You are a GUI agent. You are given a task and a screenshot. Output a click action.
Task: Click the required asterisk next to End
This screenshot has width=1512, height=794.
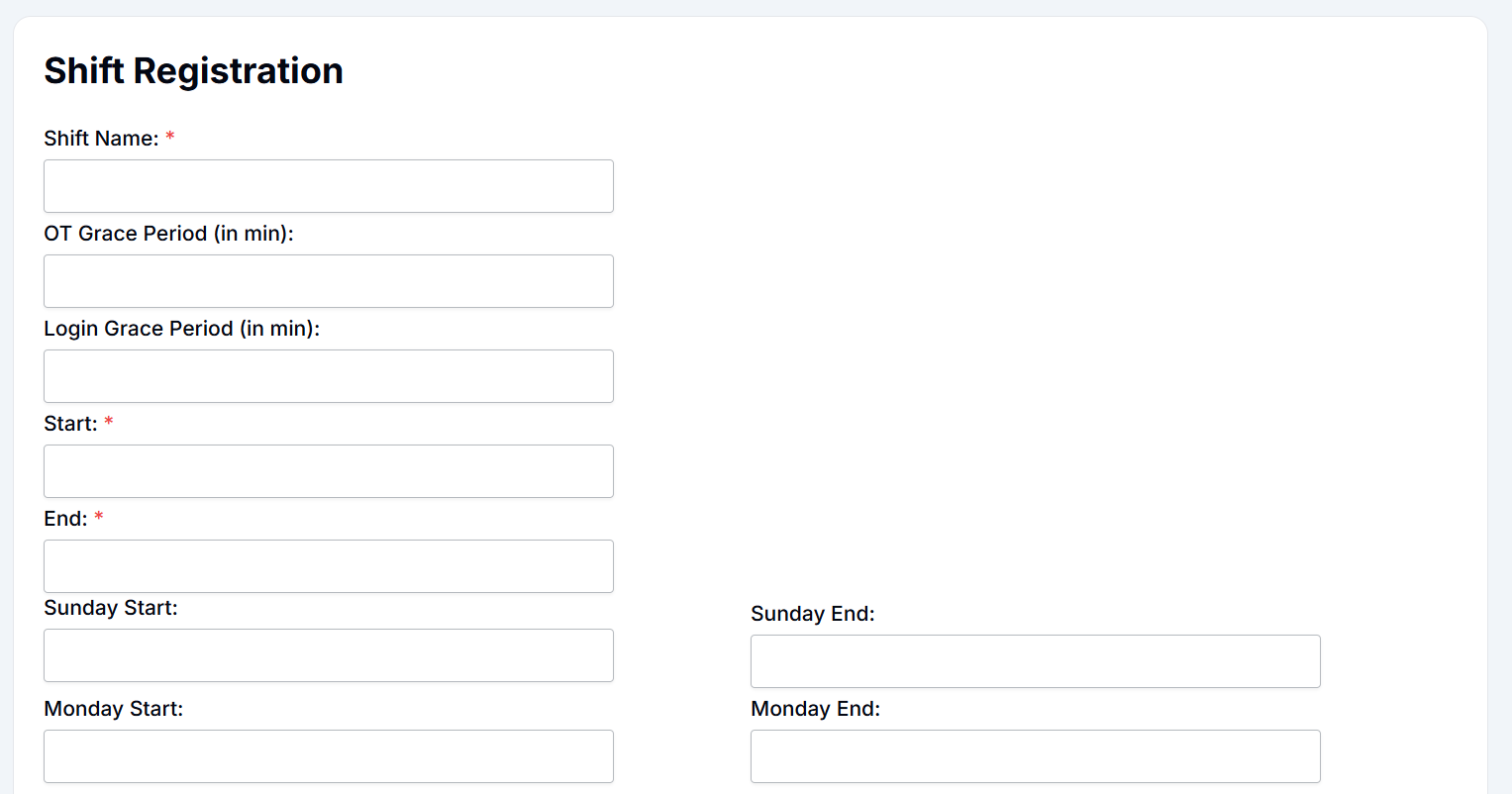pyautogui.click(x=99, y=518)
